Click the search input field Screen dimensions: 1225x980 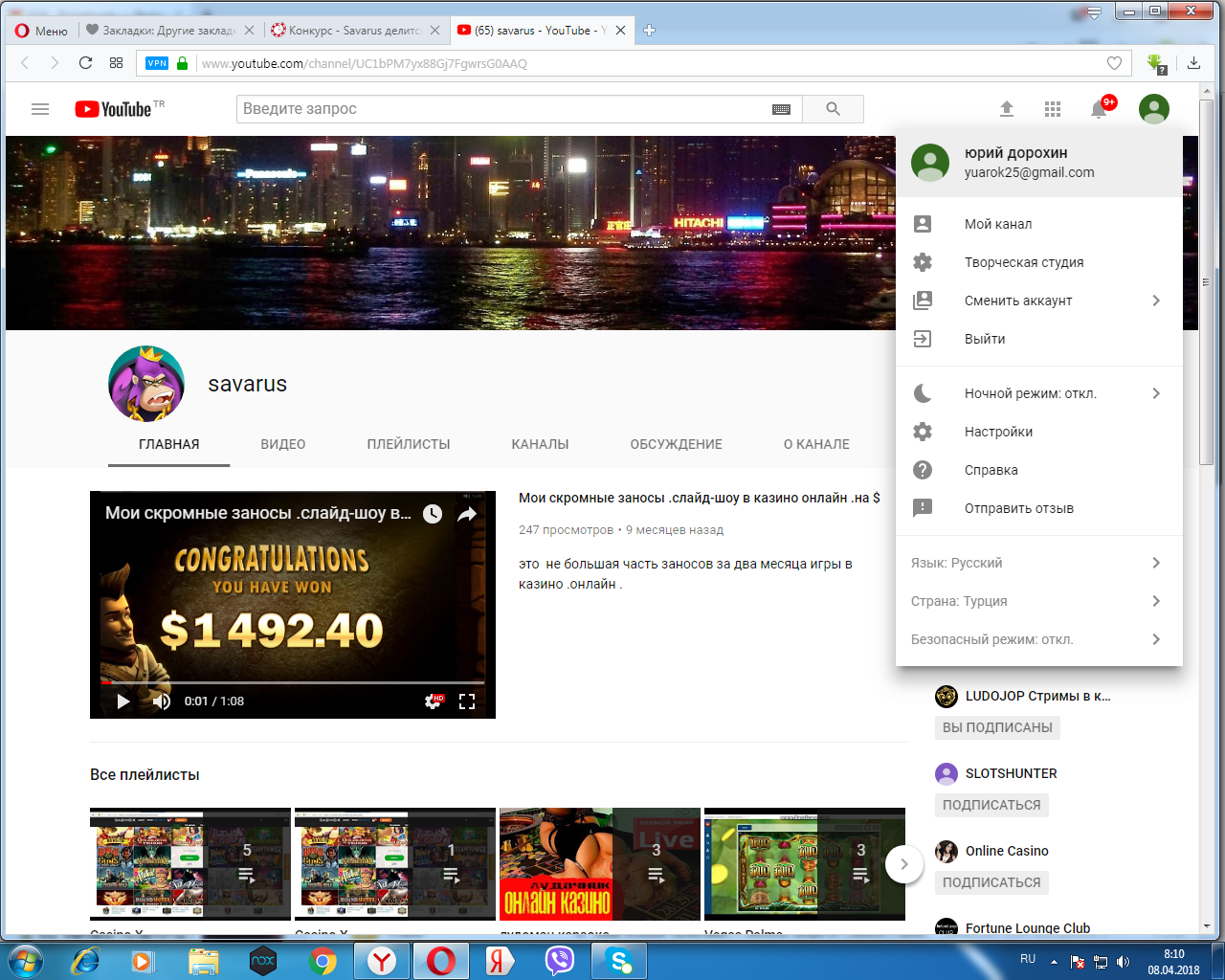click(502, 109)
